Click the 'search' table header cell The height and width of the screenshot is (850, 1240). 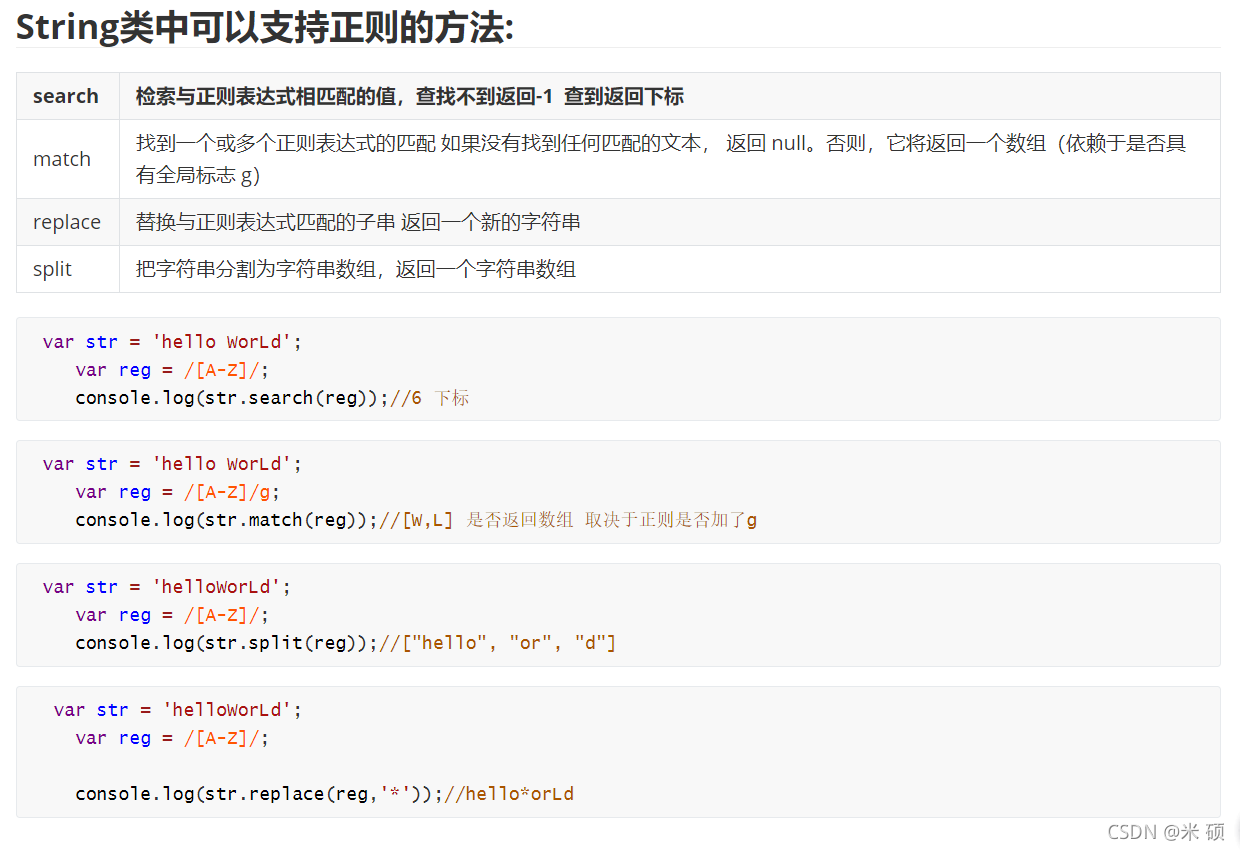click(67, 96)
